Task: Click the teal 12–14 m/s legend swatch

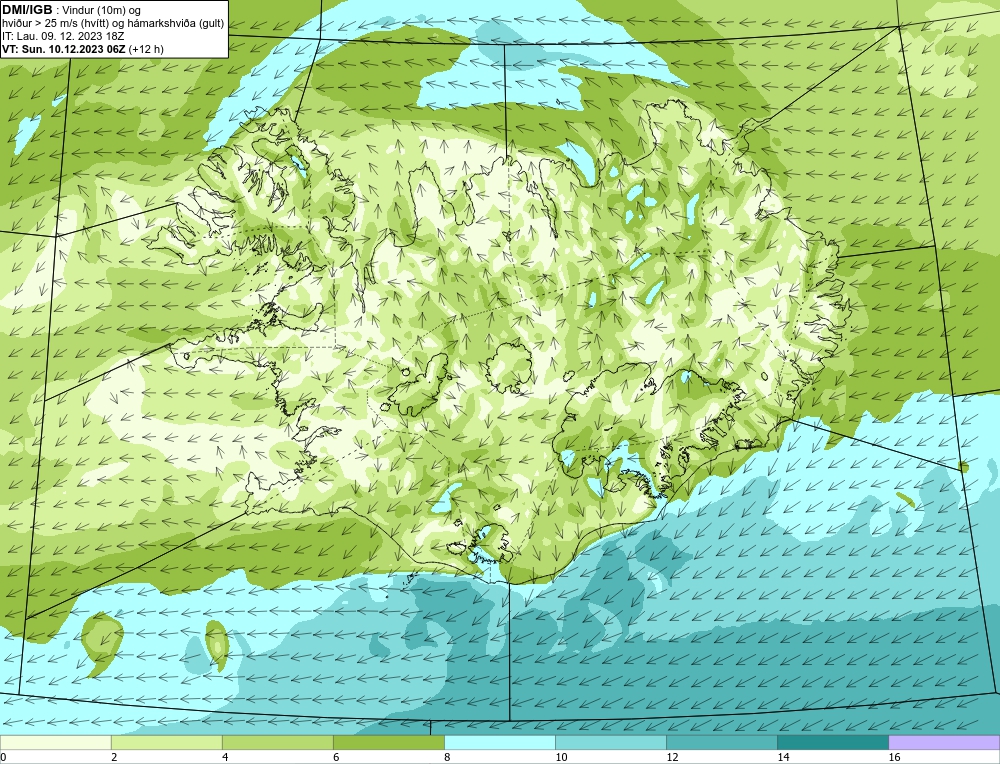Action: [x=722, y=742]
